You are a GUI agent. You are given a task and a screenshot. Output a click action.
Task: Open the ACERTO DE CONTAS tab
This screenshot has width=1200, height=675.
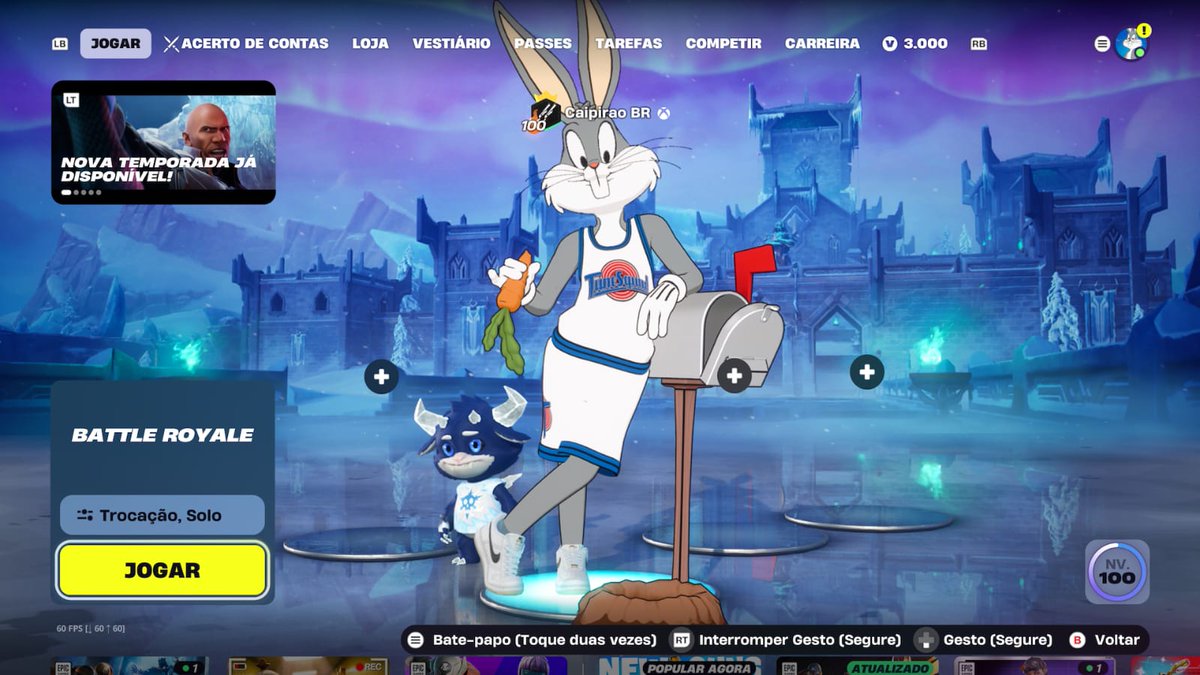click(246, 44)
